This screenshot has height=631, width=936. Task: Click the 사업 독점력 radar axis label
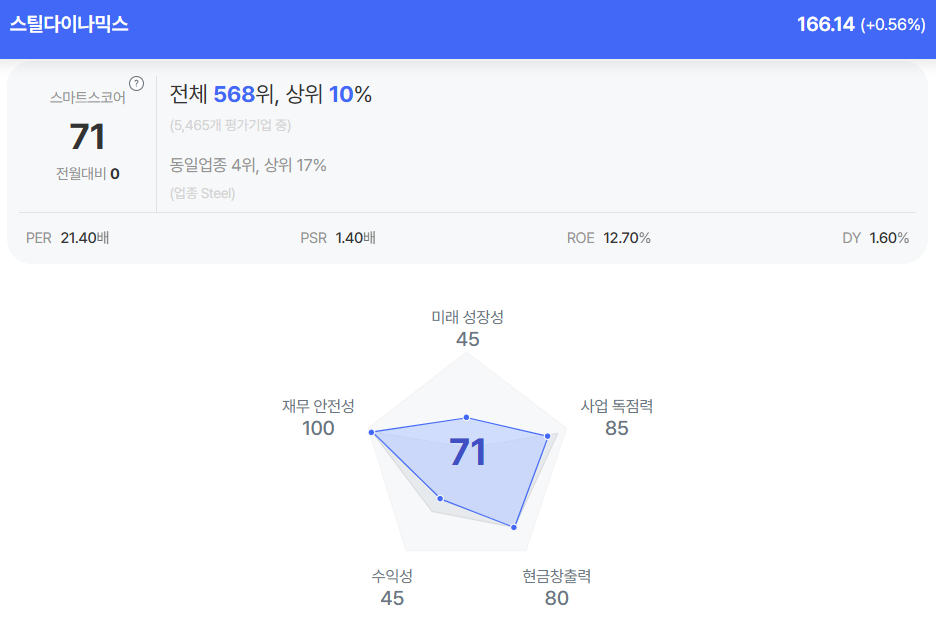coord(617,406)
